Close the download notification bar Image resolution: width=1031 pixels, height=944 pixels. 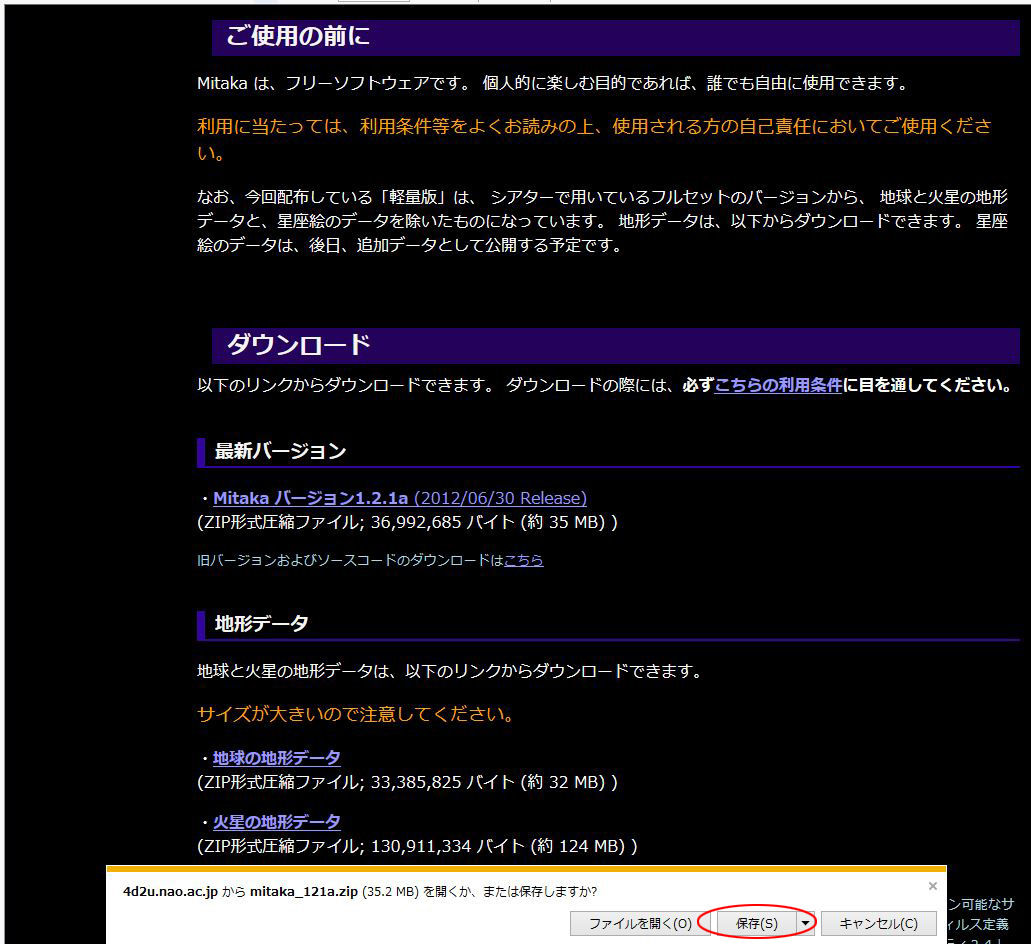(x=932, y=886)
